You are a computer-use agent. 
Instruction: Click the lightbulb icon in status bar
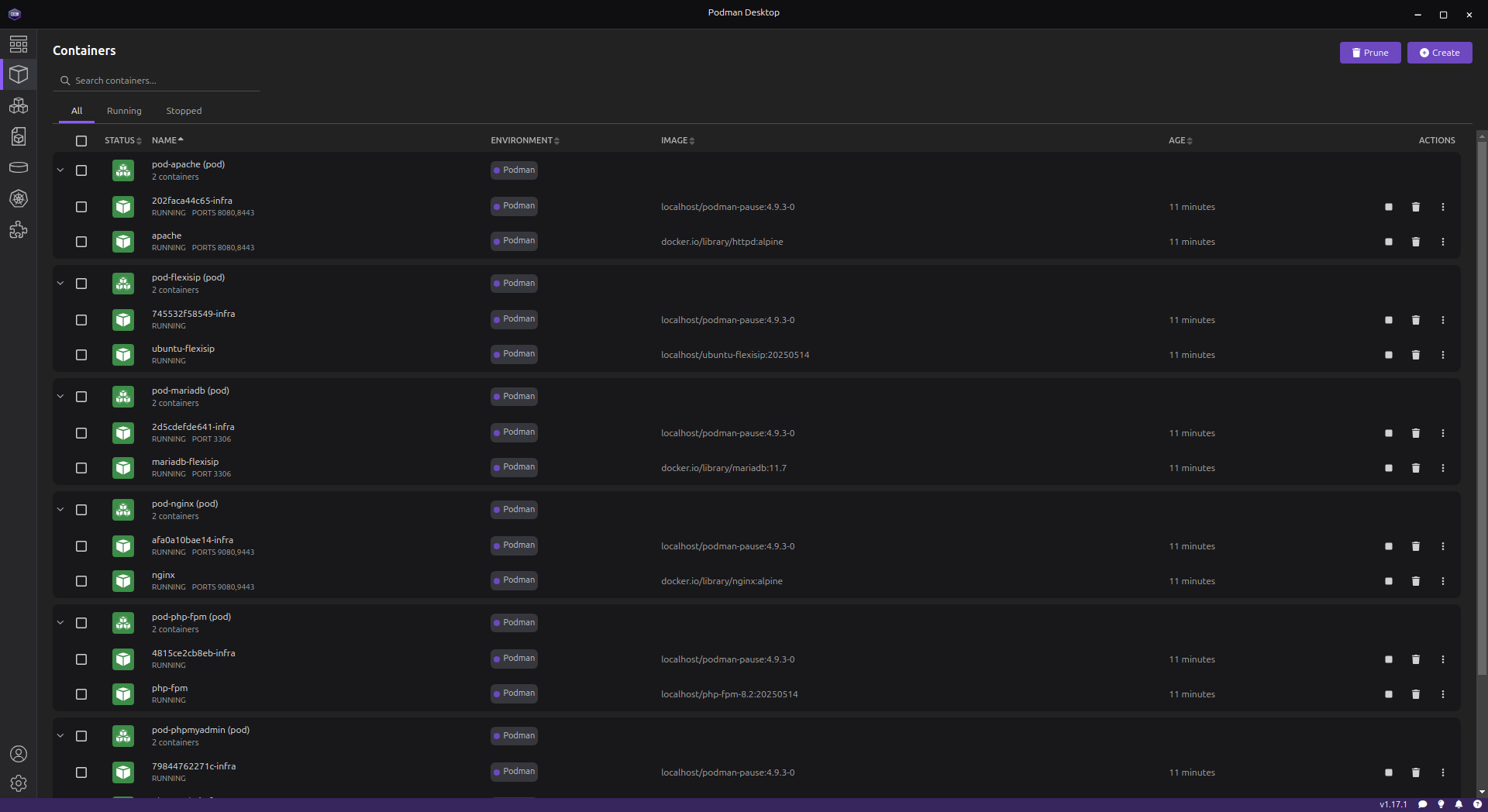tap(1441, 804)
